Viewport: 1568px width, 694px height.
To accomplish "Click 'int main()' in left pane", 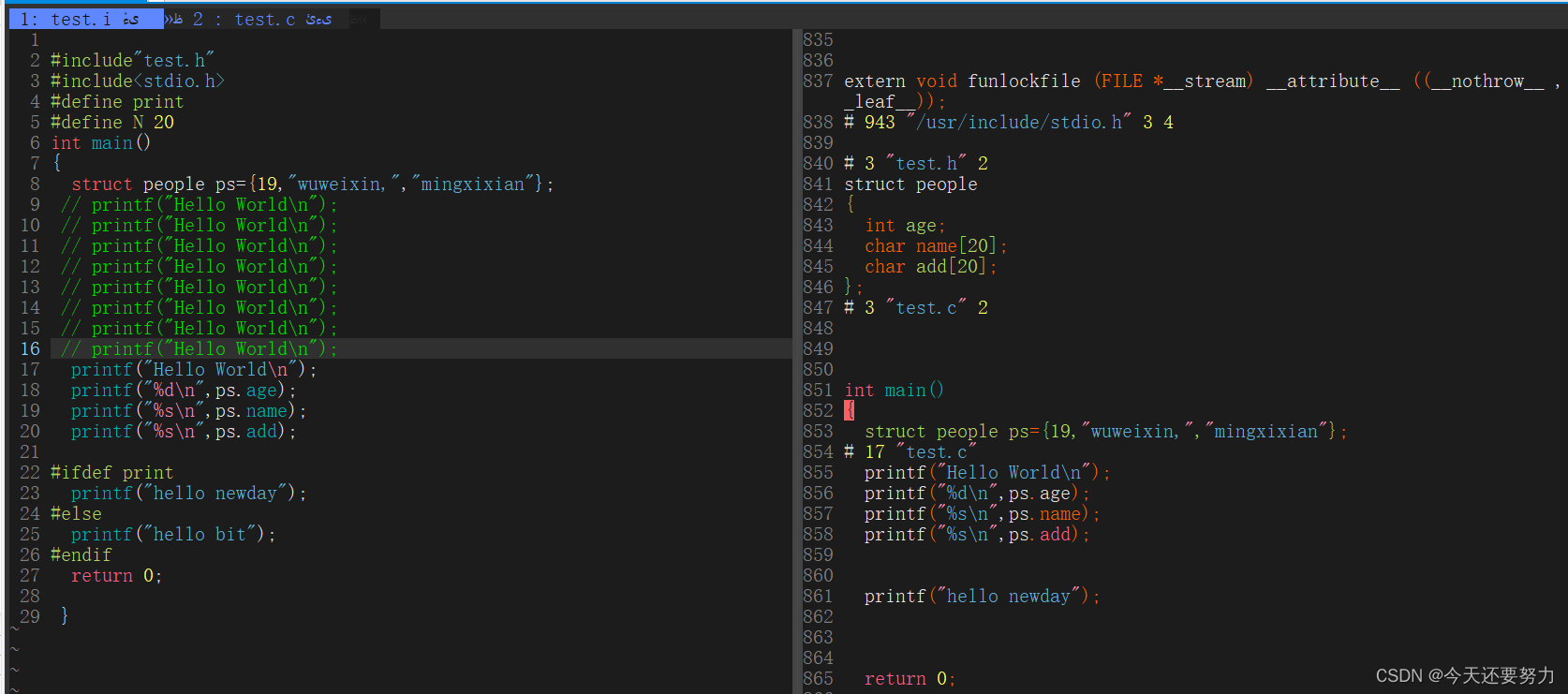I will tap(101, 143).
